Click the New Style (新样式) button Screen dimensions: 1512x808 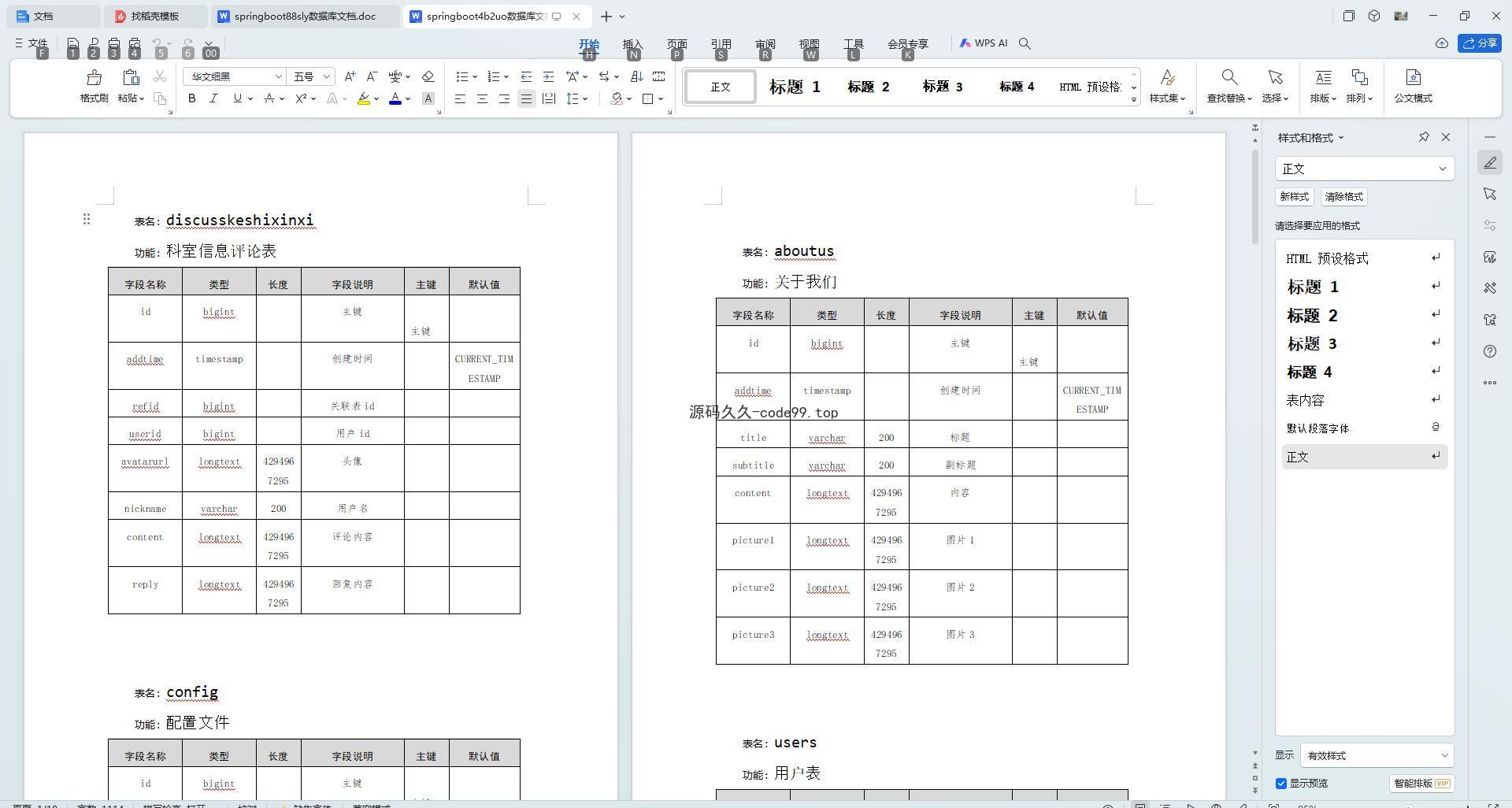point(1294,197)
